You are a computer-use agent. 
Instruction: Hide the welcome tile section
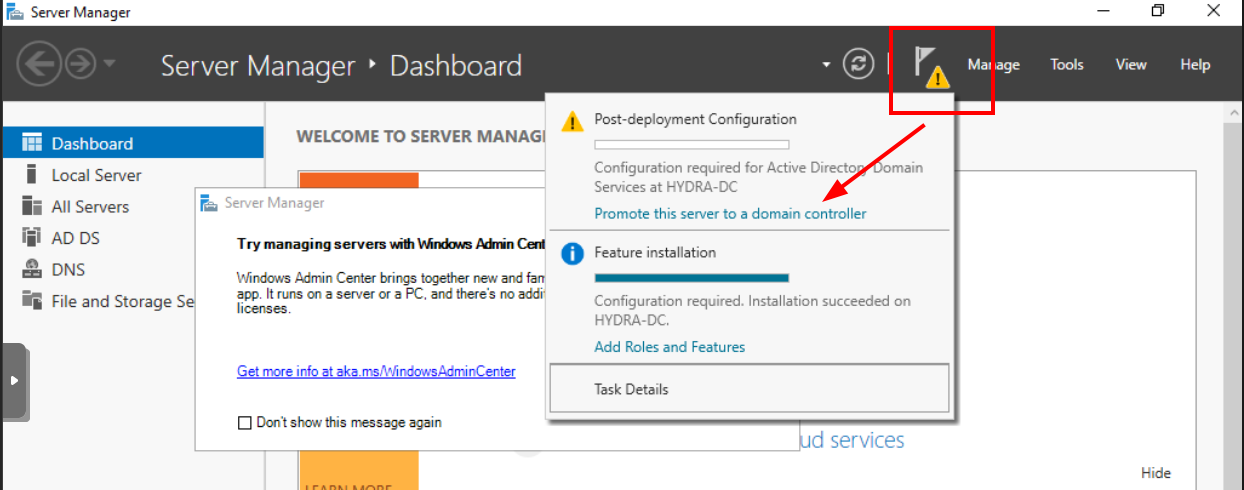pos(1155,473)
